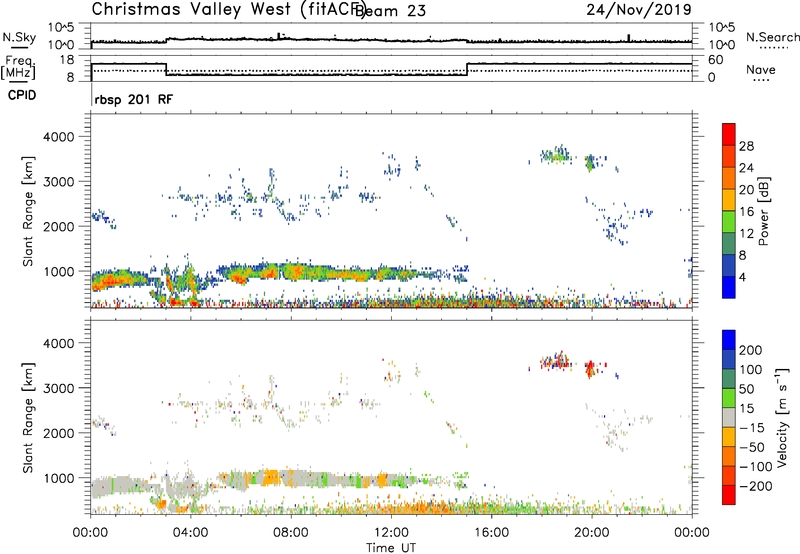The width and height of the screenshot is (800, 554).
Task: Select the '24' tick on power colorbar
Action: pyautogui.click(x=746, y=168)
